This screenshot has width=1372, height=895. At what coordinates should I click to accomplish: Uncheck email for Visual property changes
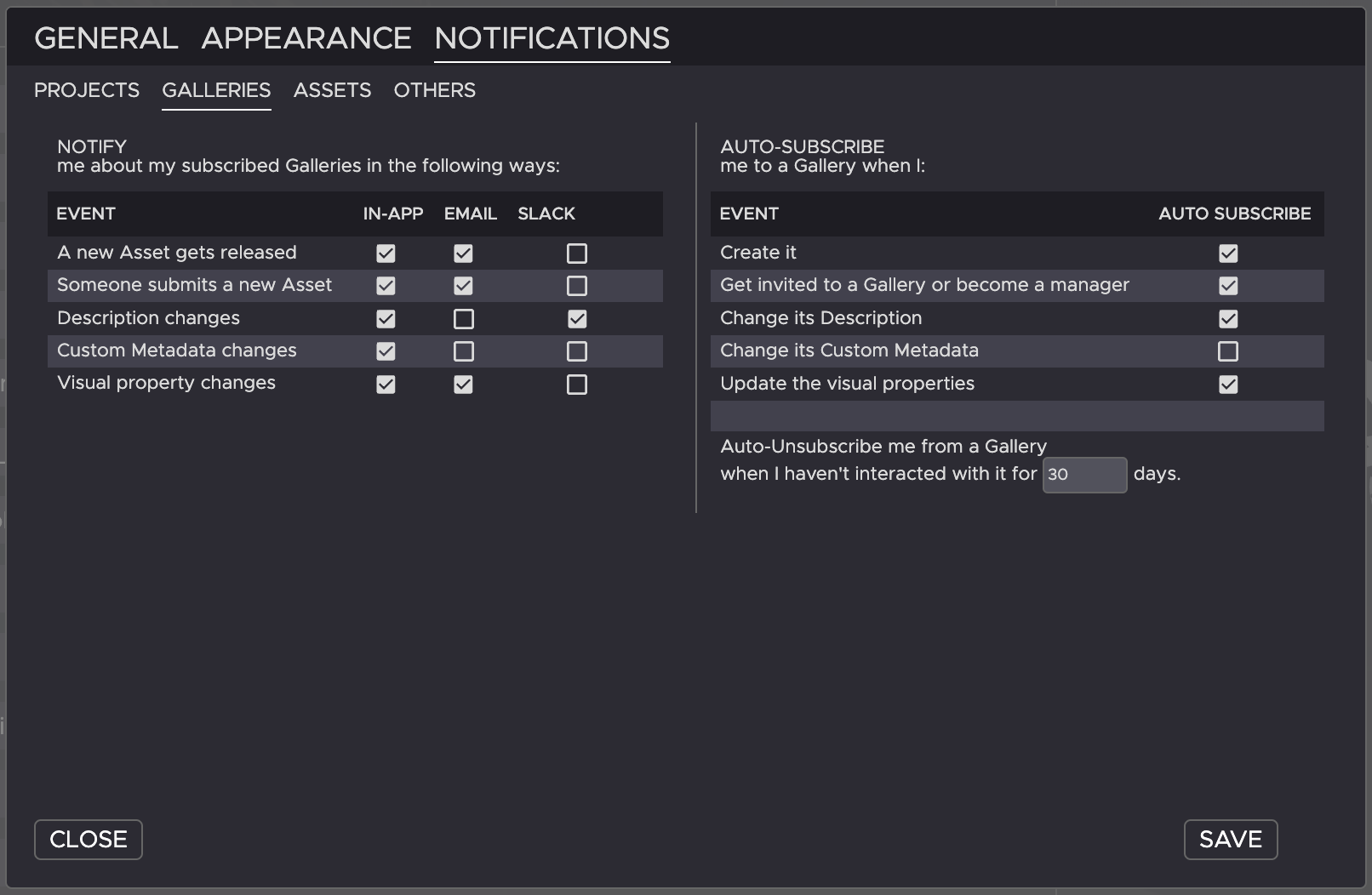point(463,385)
